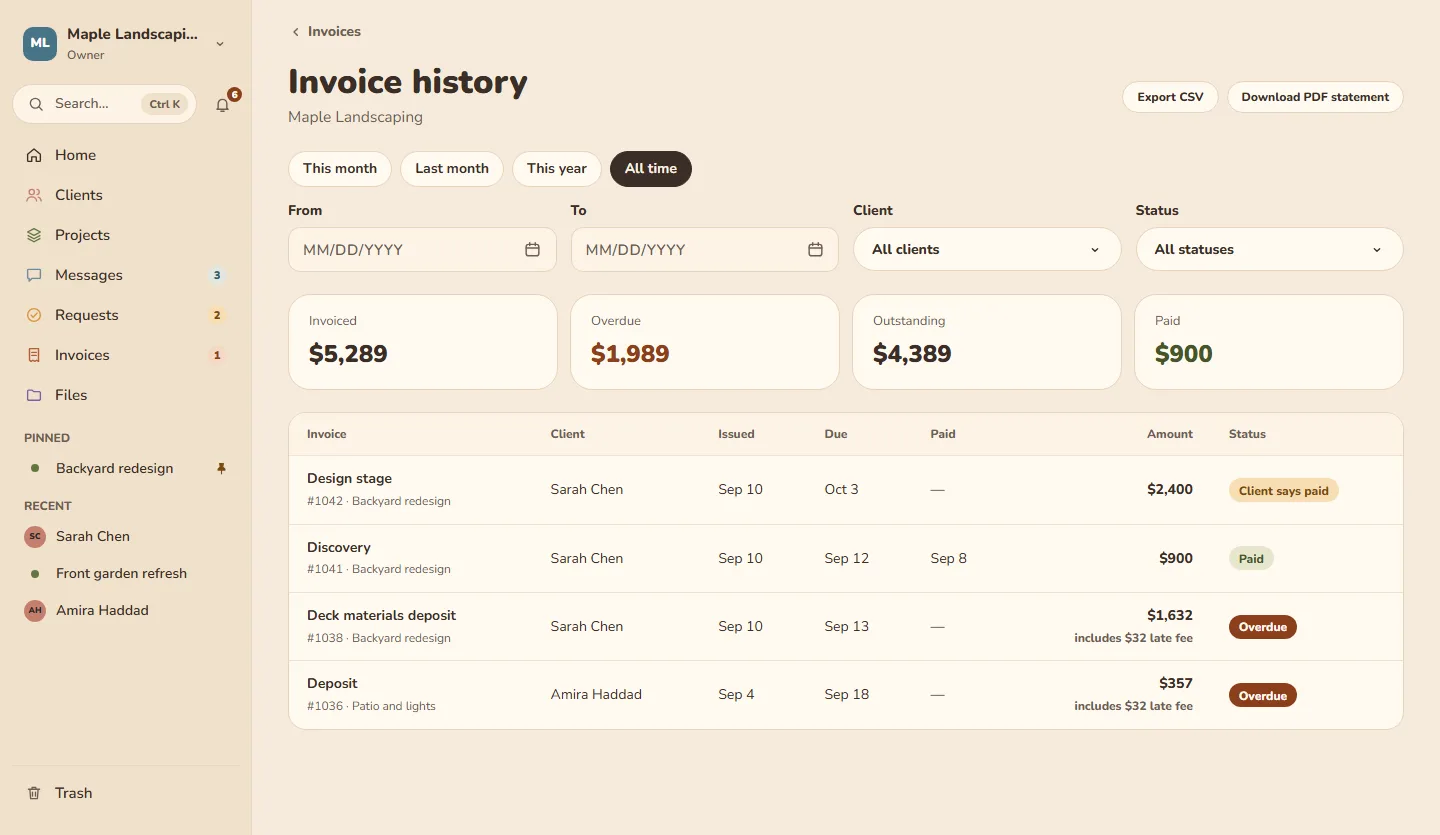Select the Last month filter
The height and width of the screenshot is (835, 1440).
coord(452,168)
